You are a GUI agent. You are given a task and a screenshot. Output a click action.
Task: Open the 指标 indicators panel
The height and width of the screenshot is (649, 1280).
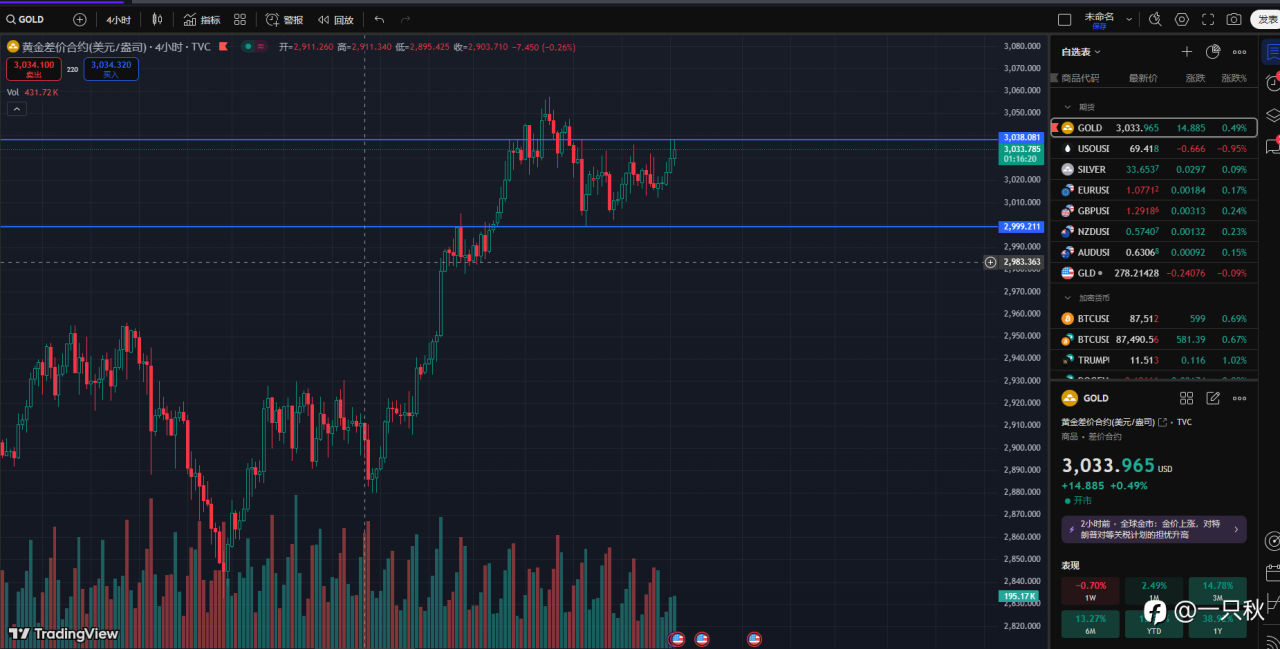coord(201,19)
